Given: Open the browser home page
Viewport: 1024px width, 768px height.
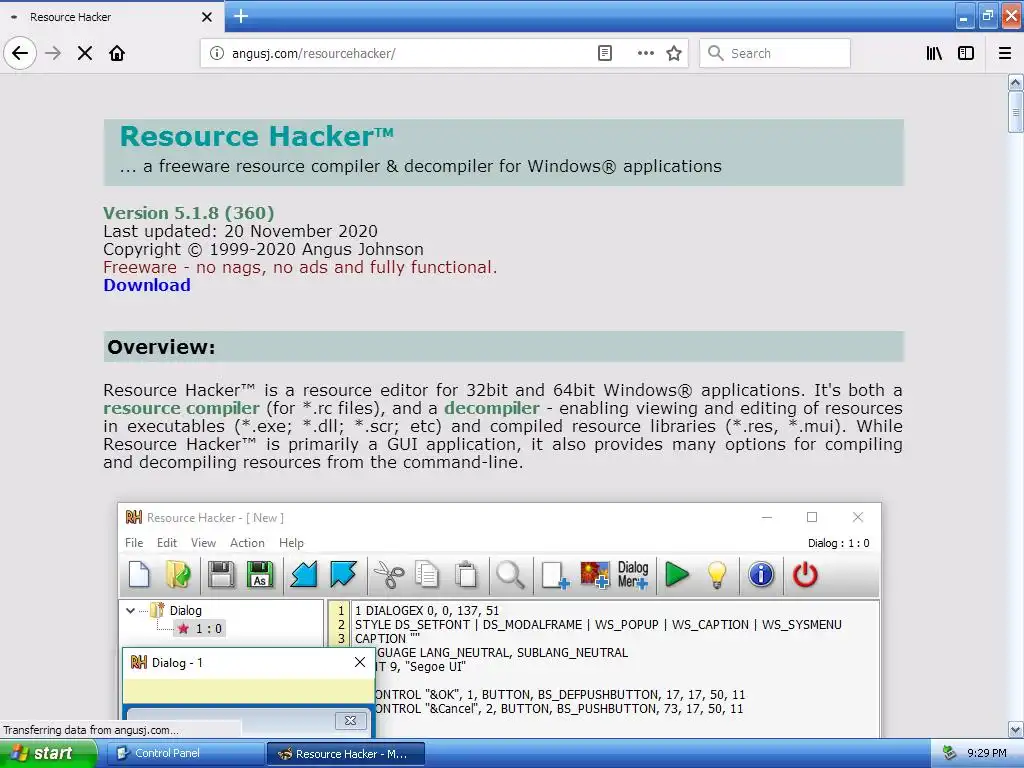Looking at the screenshot, I should coord(117,53).
